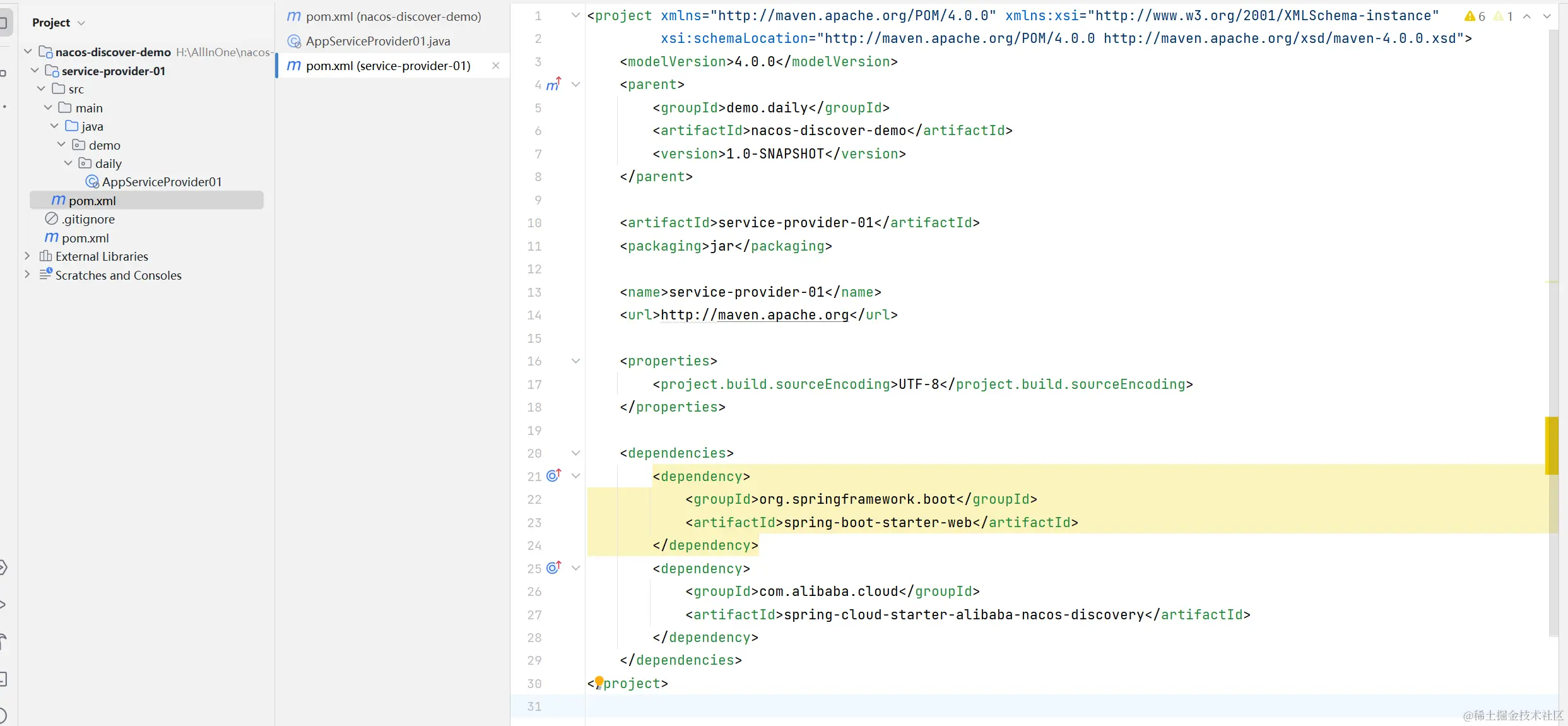
Task: Click the Maven parent gutter icon on line 4
Action: 553,85
